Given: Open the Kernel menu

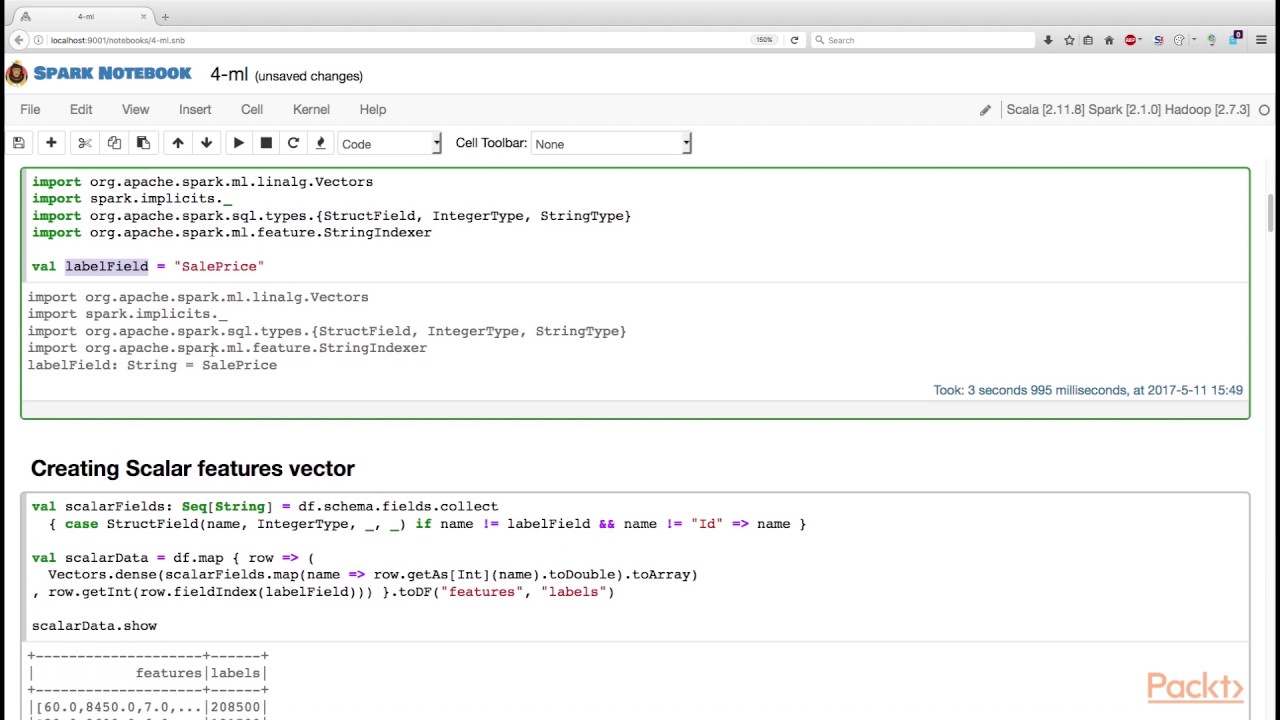Looking at the screenshot, I should (x=311, y=110).
